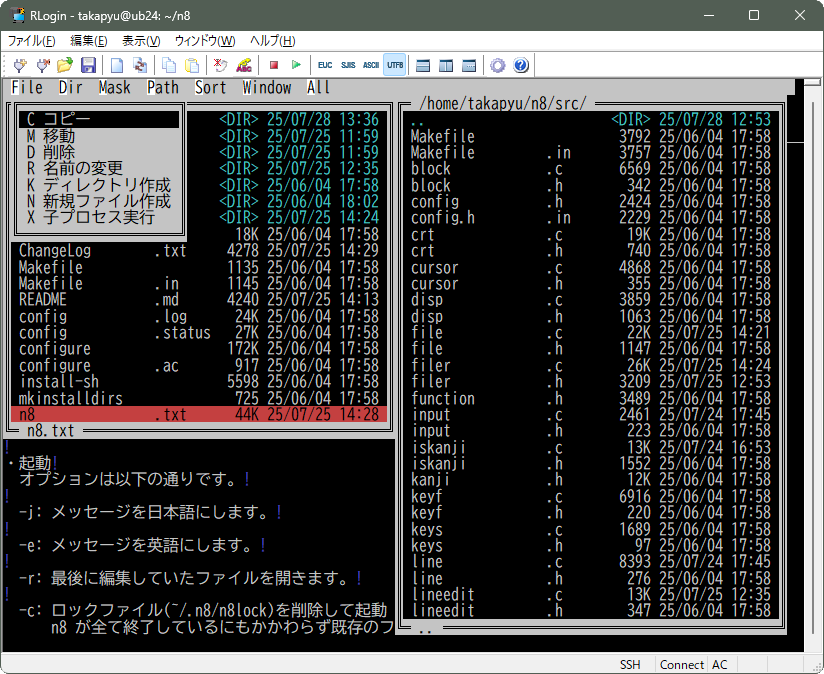This screenshot has width=824, height=674.
Task: Select the C コピー menu entry
Action: [x=99, y=119]
